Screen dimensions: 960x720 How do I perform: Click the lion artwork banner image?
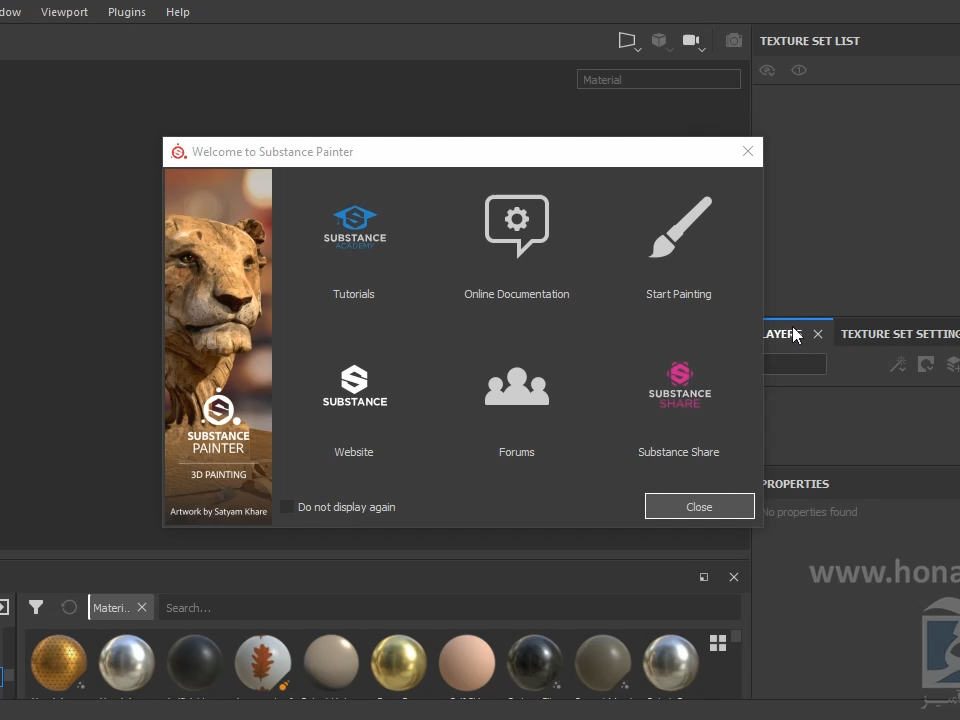[218, 347]
